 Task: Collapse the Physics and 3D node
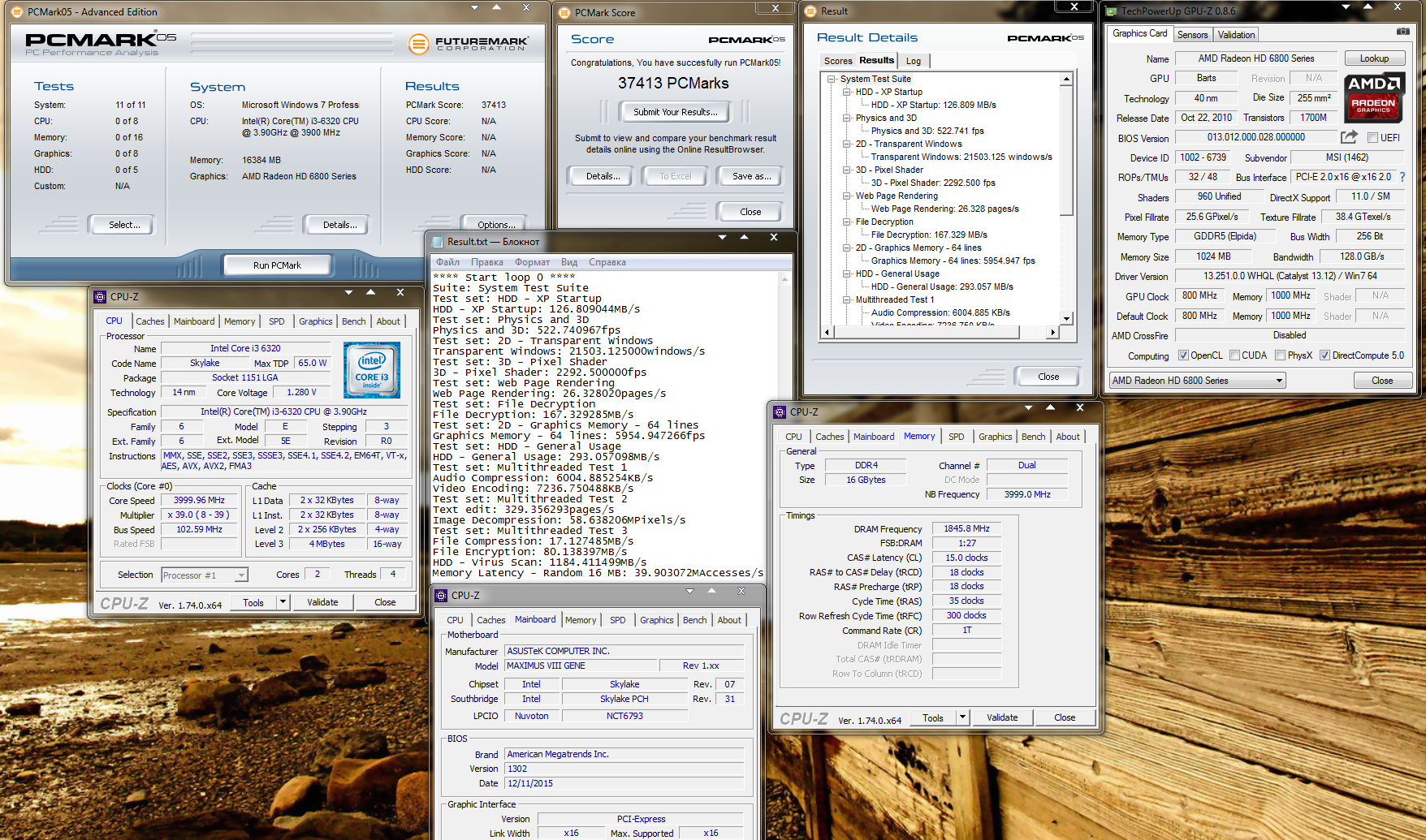point(847,118)
